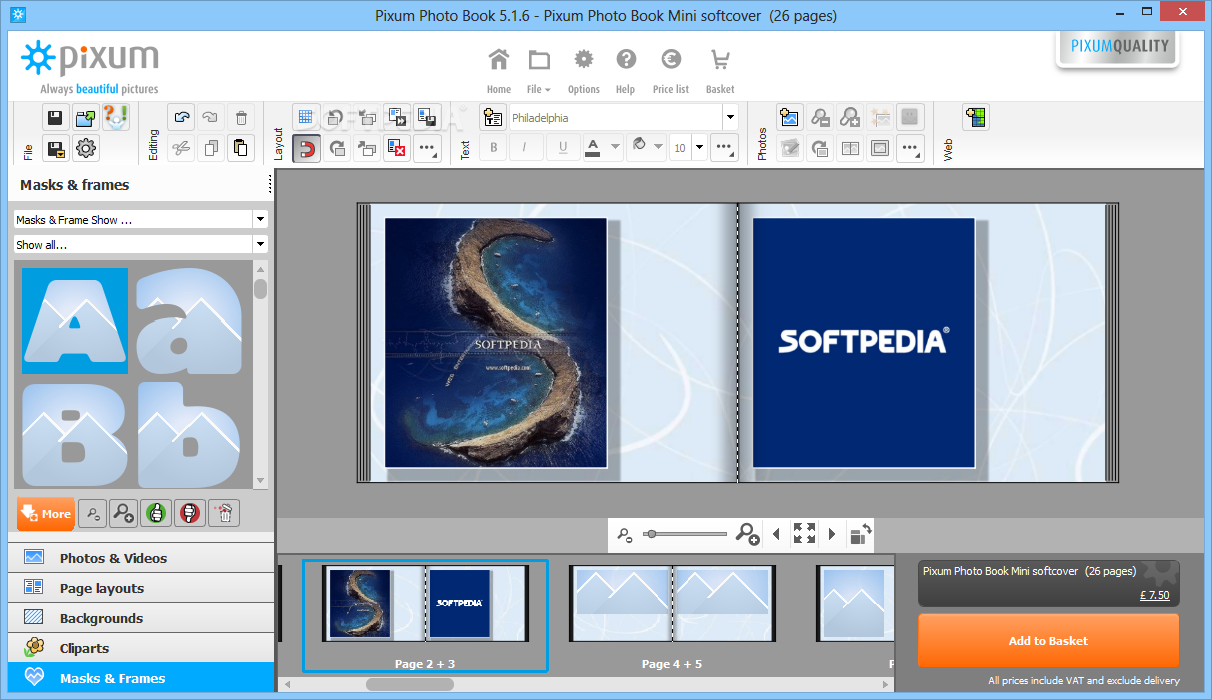1212x700 pixels.
Task: Open the Cliparts tab
Action: click(141, 648)
